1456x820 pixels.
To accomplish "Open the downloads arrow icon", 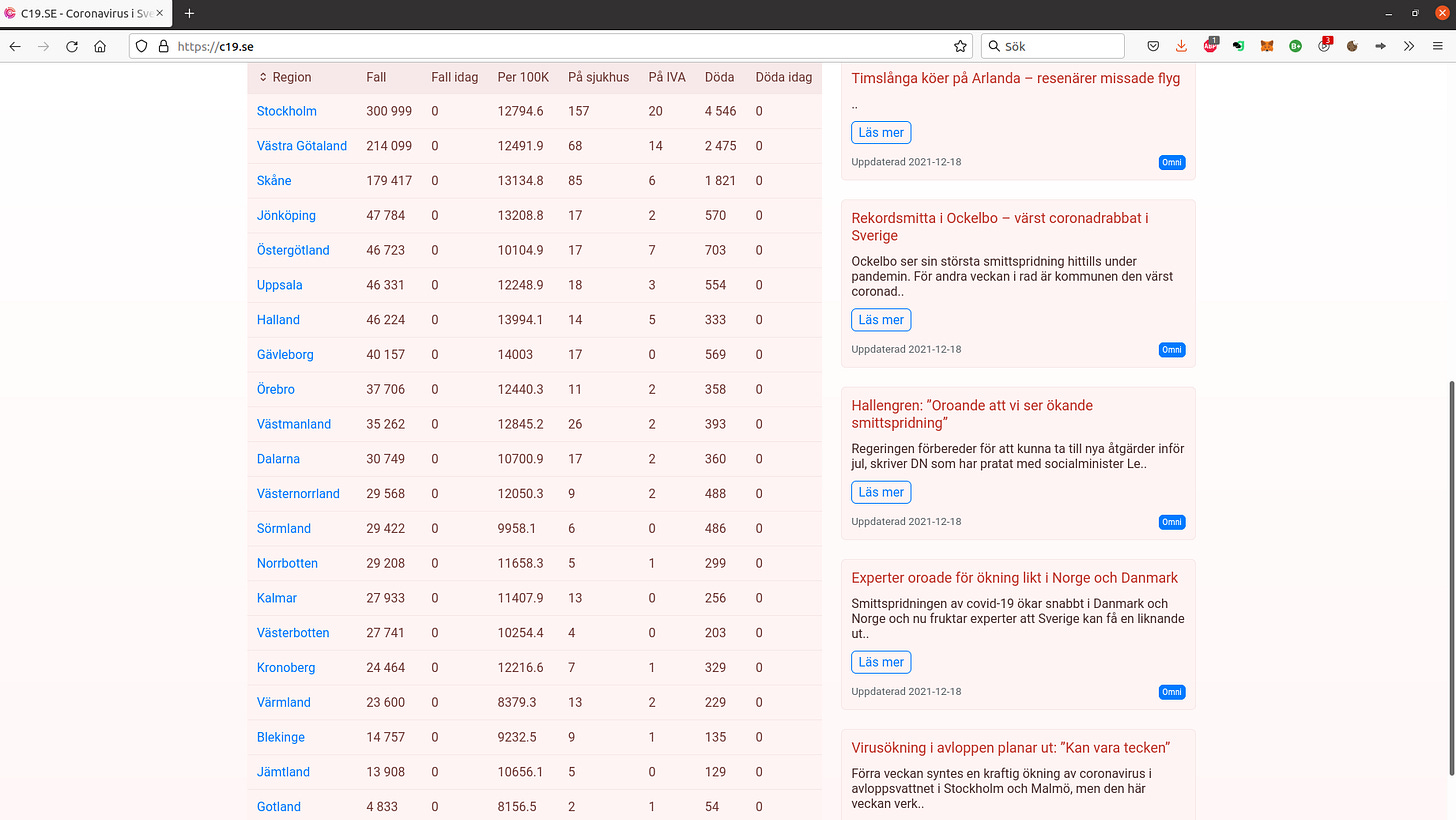I will click(x=1181, y=46).
